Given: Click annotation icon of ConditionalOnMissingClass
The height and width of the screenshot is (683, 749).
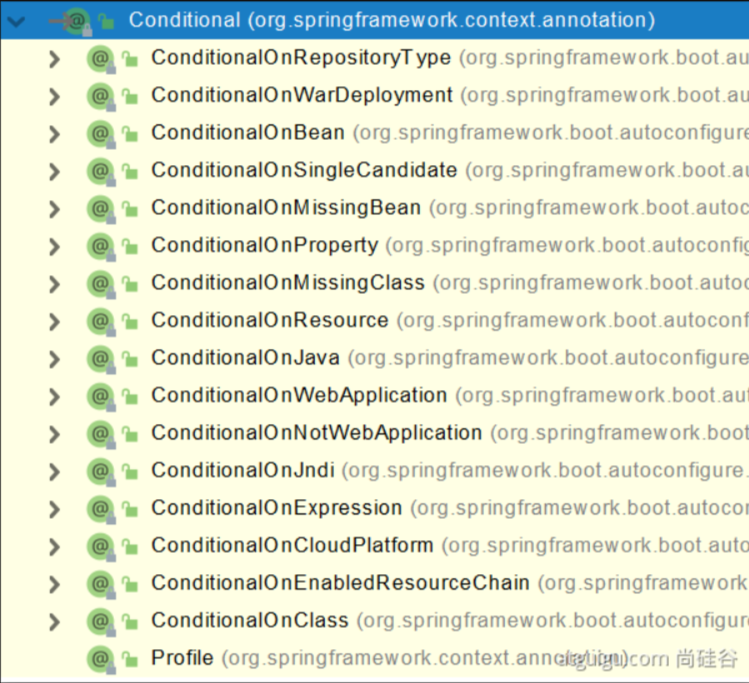Looking at the screenshot, I should click(x=101, y=285).
